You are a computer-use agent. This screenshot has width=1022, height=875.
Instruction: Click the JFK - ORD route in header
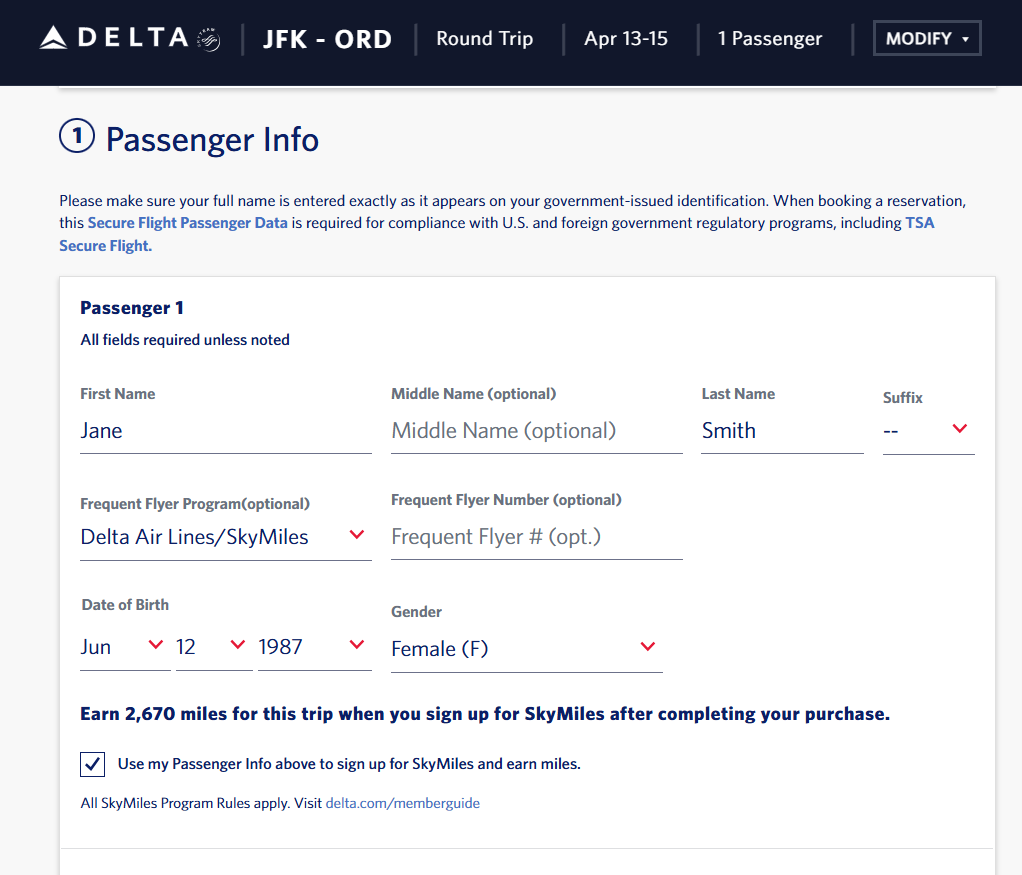pos(327,40)
